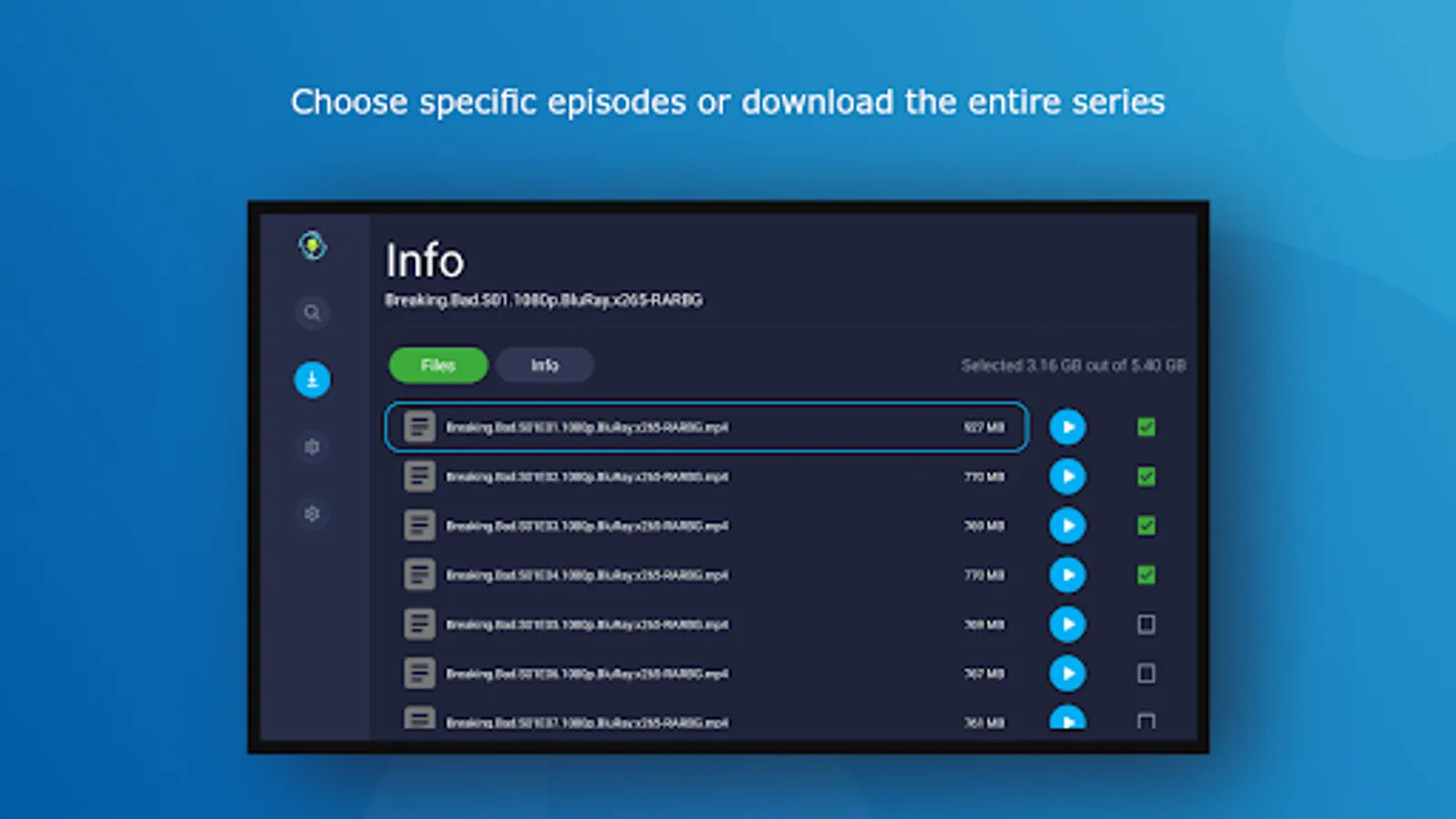Open search from the sidebar magnifier icon
This screenshot has width=1456, height=819.
click(312, 313)
